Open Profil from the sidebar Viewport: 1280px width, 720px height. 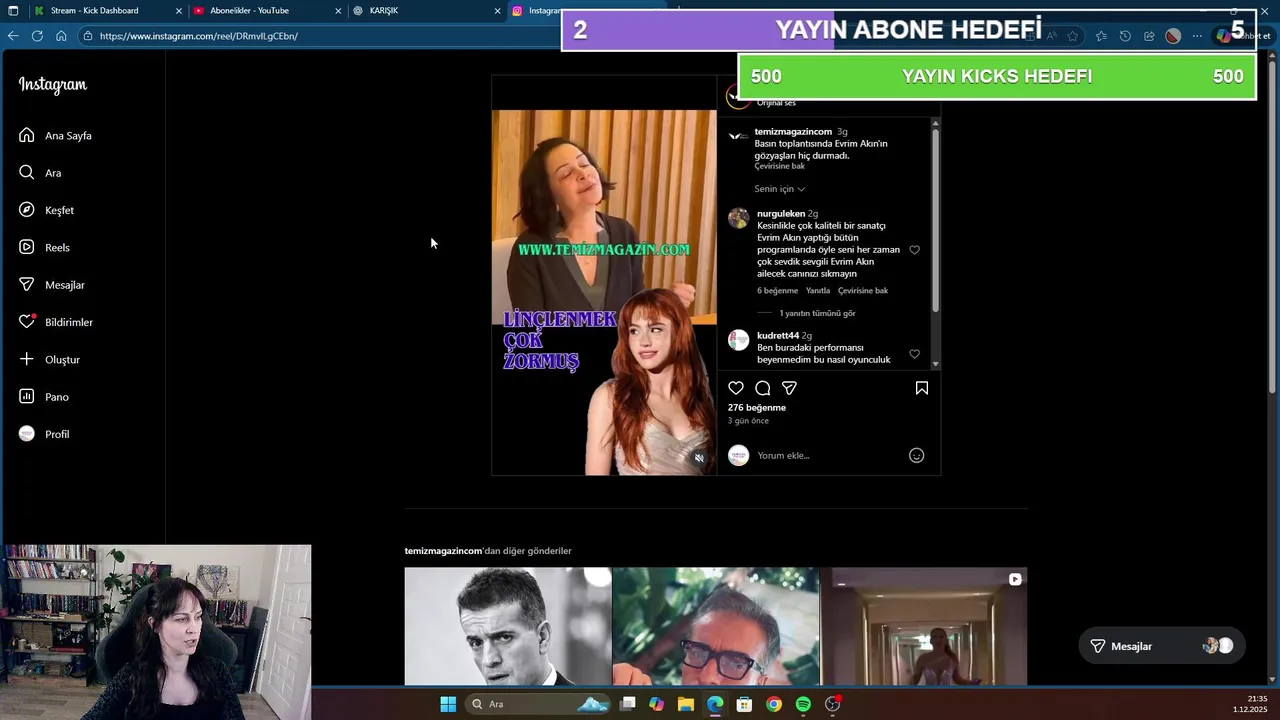(43, 434)
